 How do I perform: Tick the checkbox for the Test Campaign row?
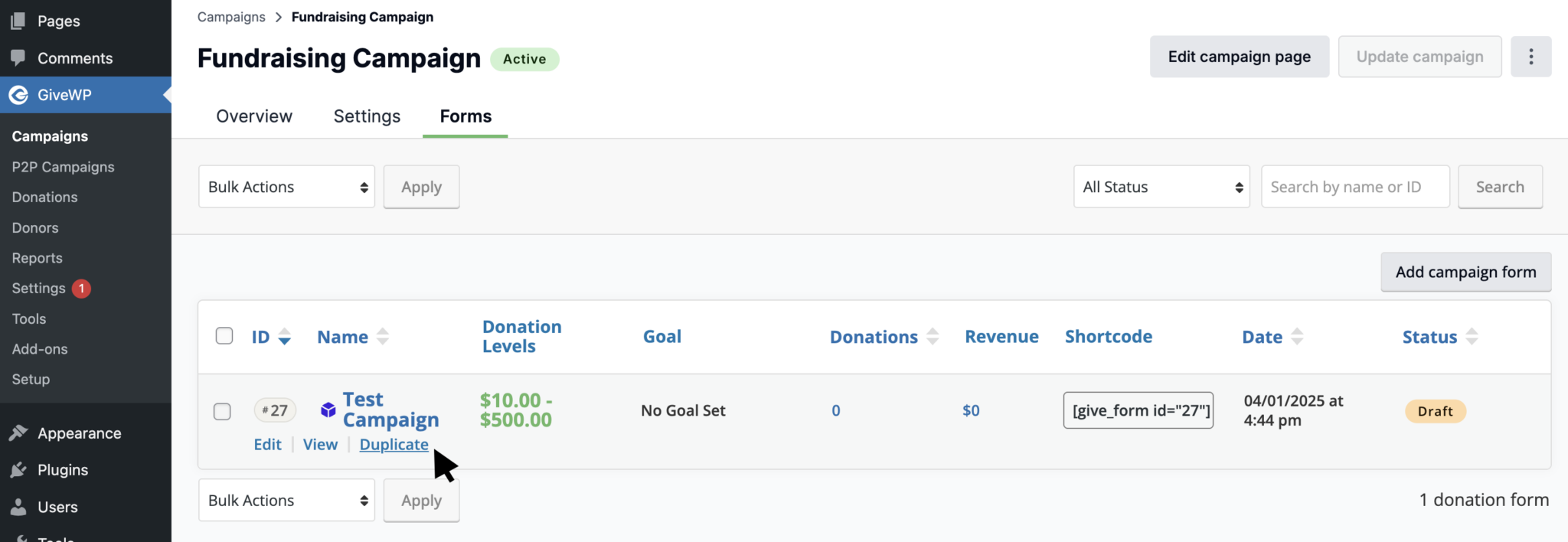[x=223, y=411]
